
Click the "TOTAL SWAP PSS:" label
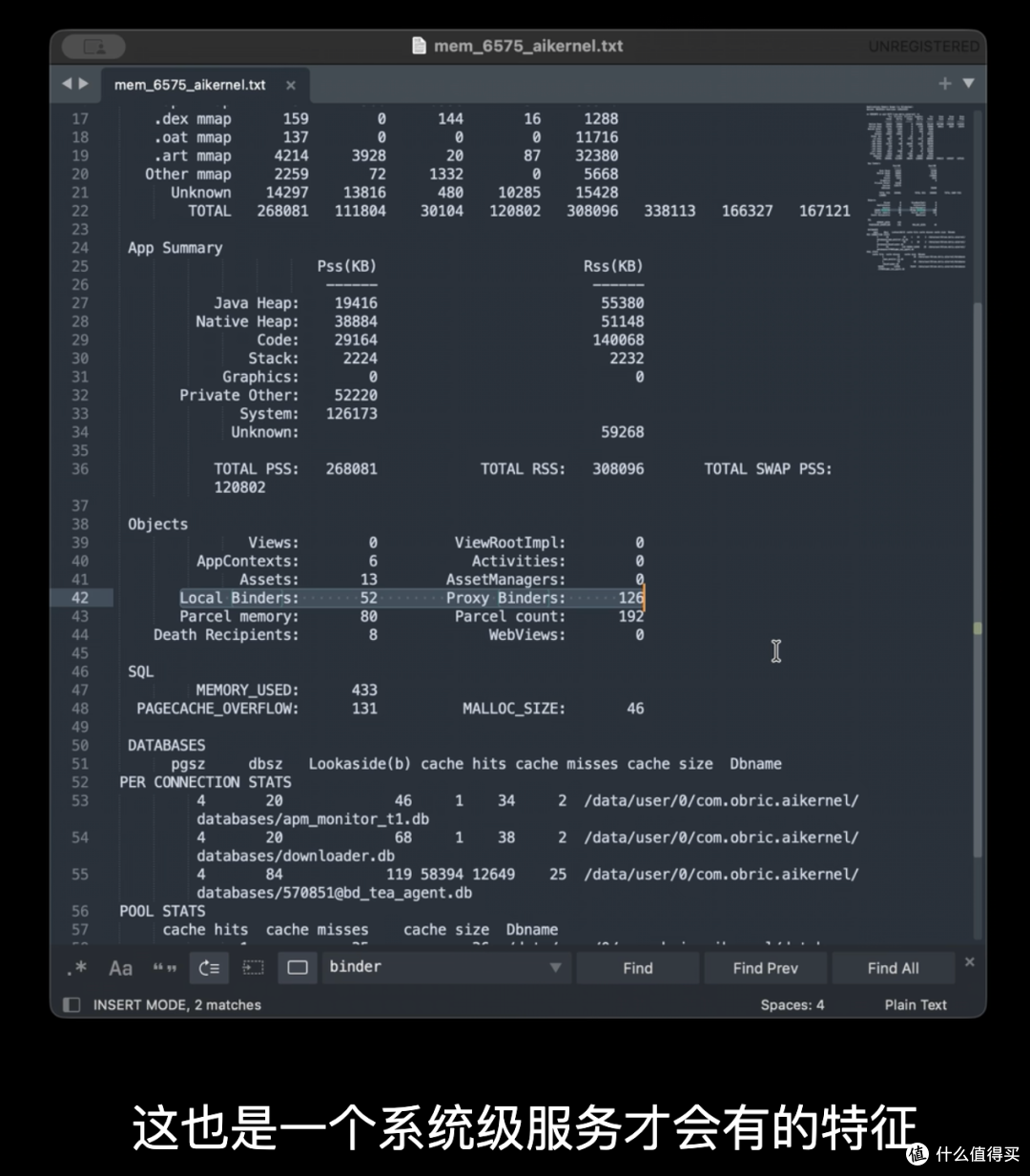tap(768, 469)
